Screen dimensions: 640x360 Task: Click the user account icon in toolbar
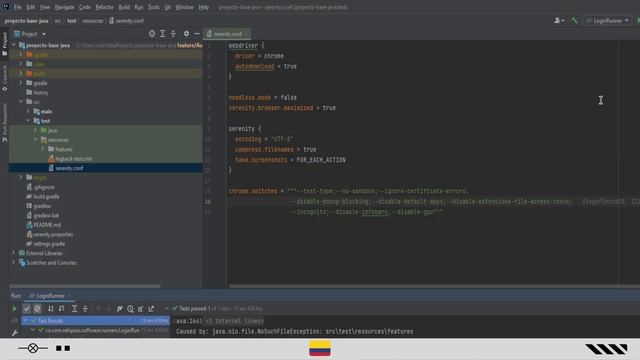pyautogui.click(x=558, y=20)
